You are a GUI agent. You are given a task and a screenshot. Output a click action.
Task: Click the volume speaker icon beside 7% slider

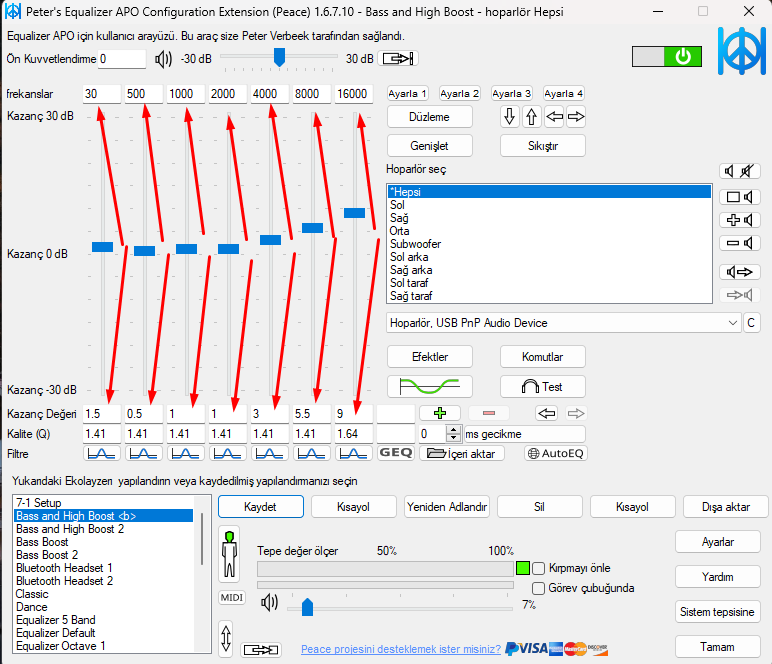tap(269, 602)
